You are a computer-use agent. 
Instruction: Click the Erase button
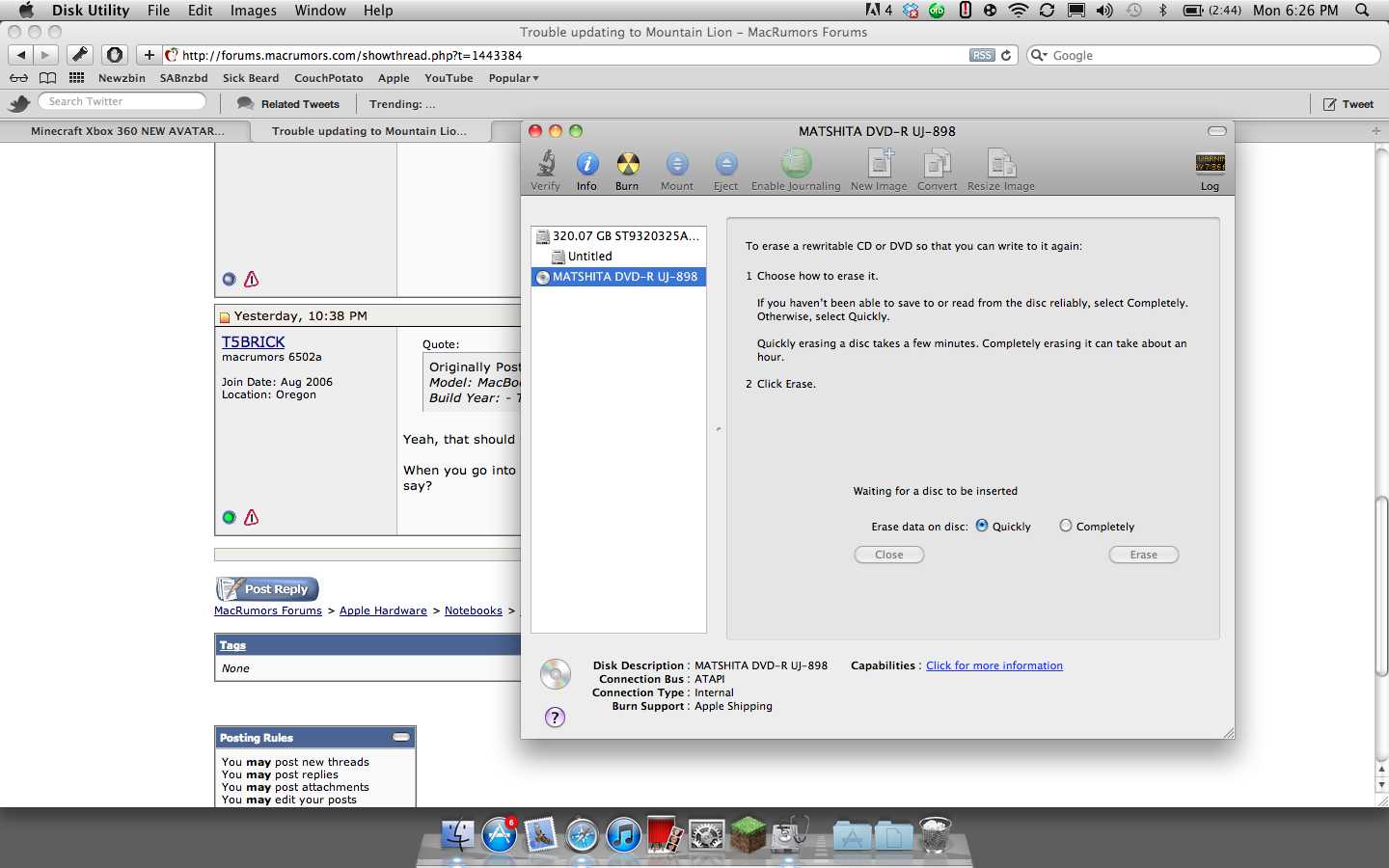(x=1144, y=555)
